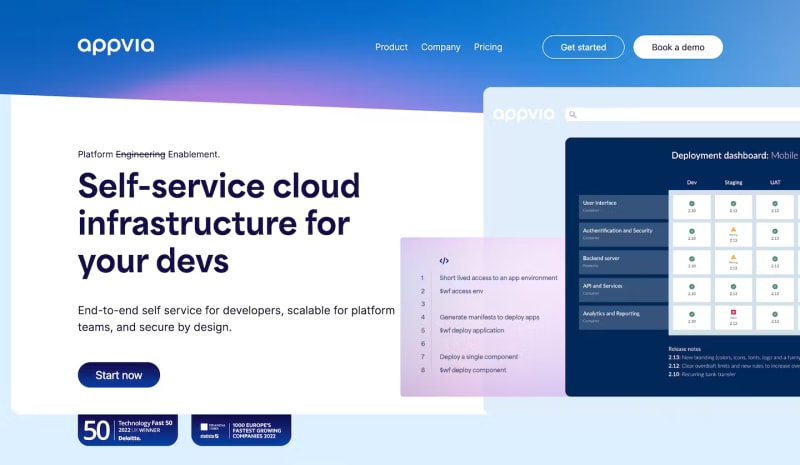The image size is (800, 465).
Task: Click the appvia logo in the header
Action: coord(116,46)
